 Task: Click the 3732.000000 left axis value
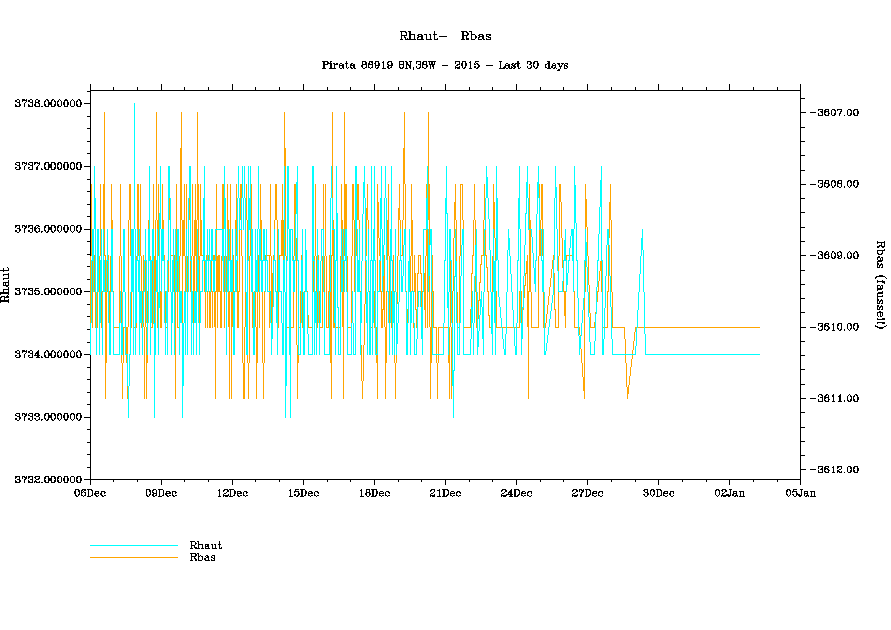pyautogui.click(x=47, y=480)
